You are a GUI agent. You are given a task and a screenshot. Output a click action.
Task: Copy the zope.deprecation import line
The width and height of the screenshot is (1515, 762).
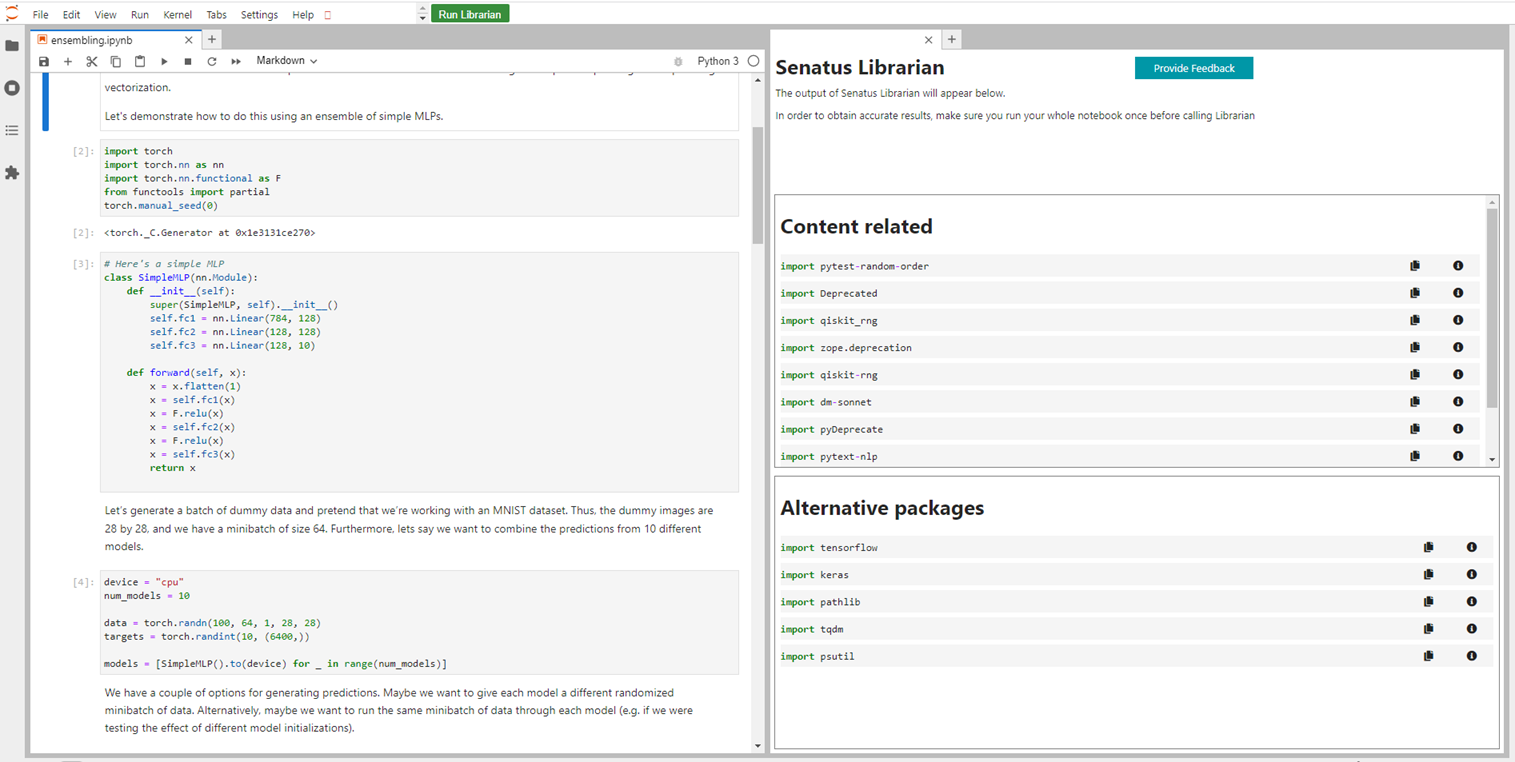pos(1415,347)
